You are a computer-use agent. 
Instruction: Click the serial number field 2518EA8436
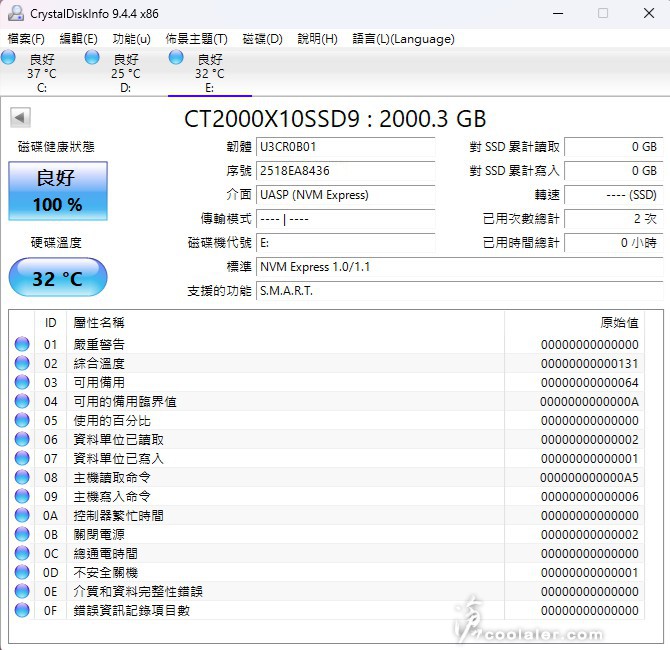tap(345, 171)
